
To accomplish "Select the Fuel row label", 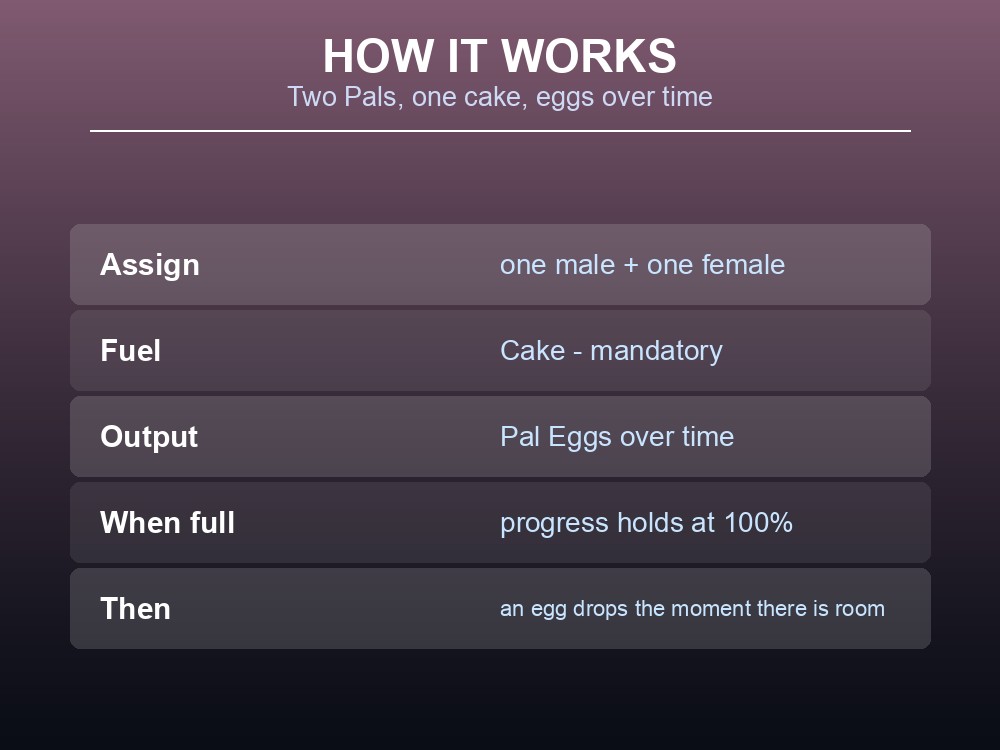I will click(x=130, y=351).
